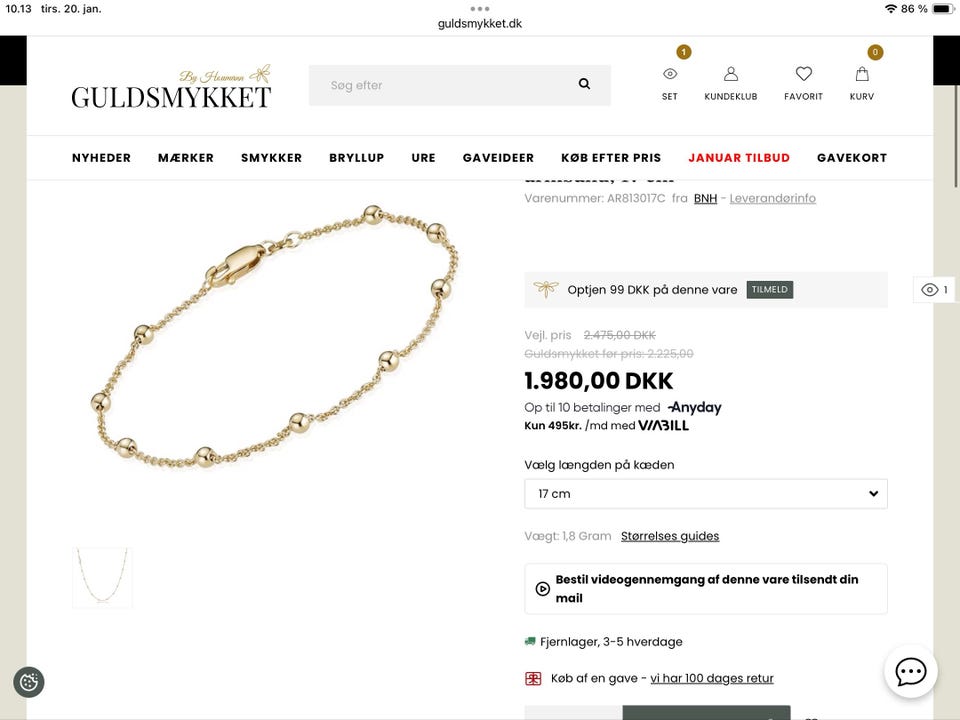Click the video play circle icon
The width and height of the screenshot is (960, 720).
tap(542, 588)
